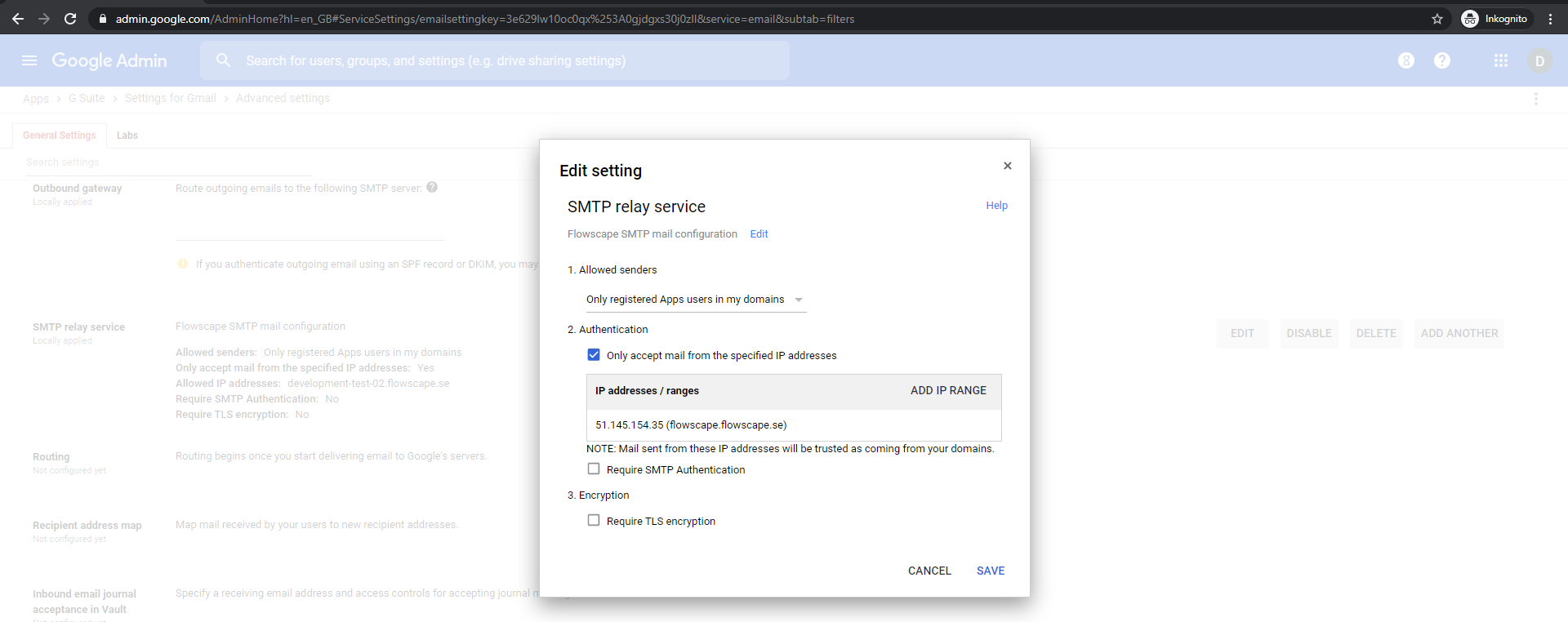Click the Outbound gateway help icon
Image resolution: width=1568 pixels, height=622 pixels.
click(432, 187)
